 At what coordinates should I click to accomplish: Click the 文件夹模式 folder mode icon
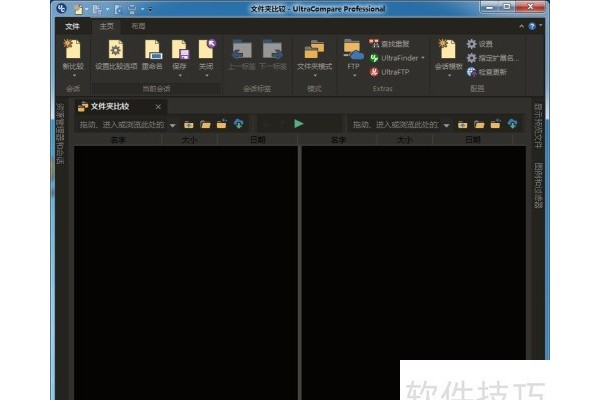[x=315, y=50]
